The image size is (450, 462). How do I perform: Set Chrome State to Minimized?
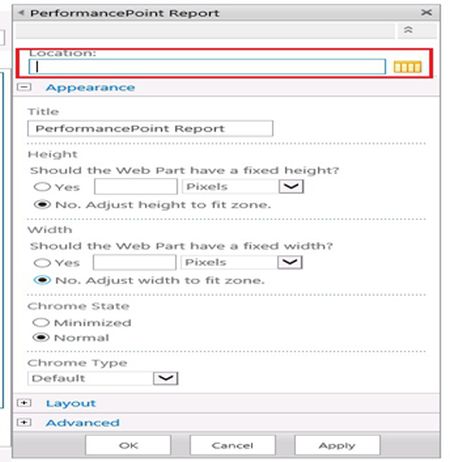coord(41,322)
